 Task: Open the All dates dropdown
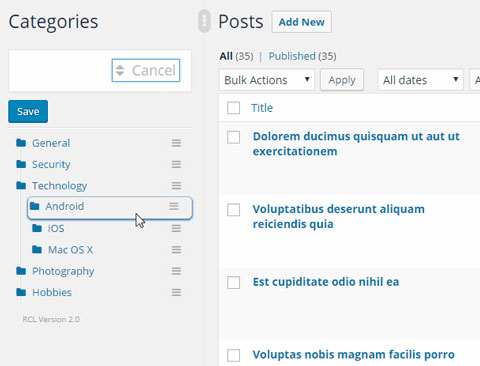(x=420, y=80)
